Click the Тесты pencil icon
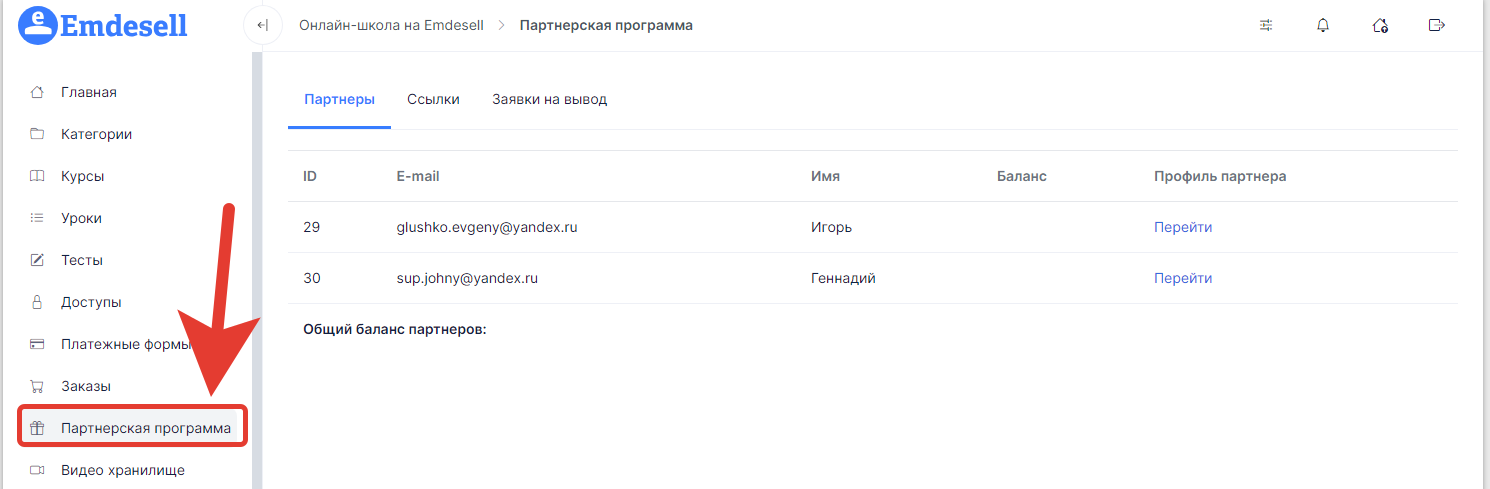Viewport: 1490px width, 489px height. pyautogui.click(x=37, y=260)
